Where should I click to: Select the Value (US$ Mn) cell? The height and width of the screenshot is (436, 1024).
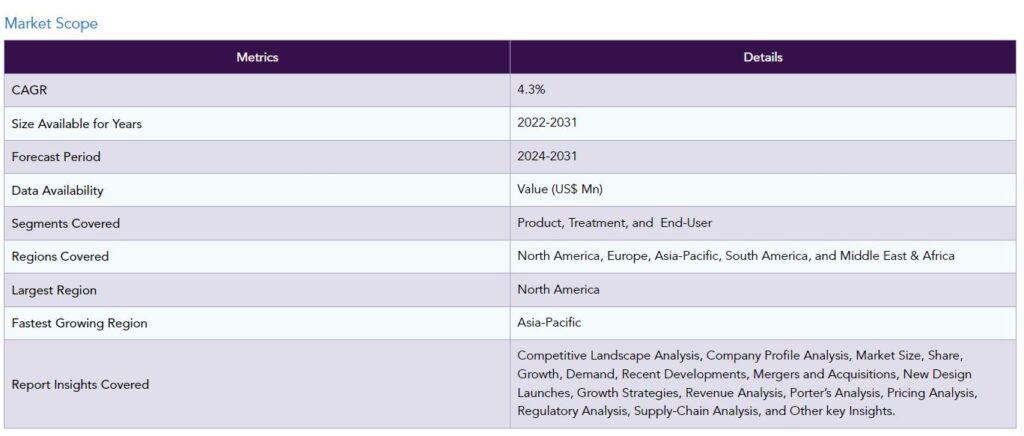[763, 190]
